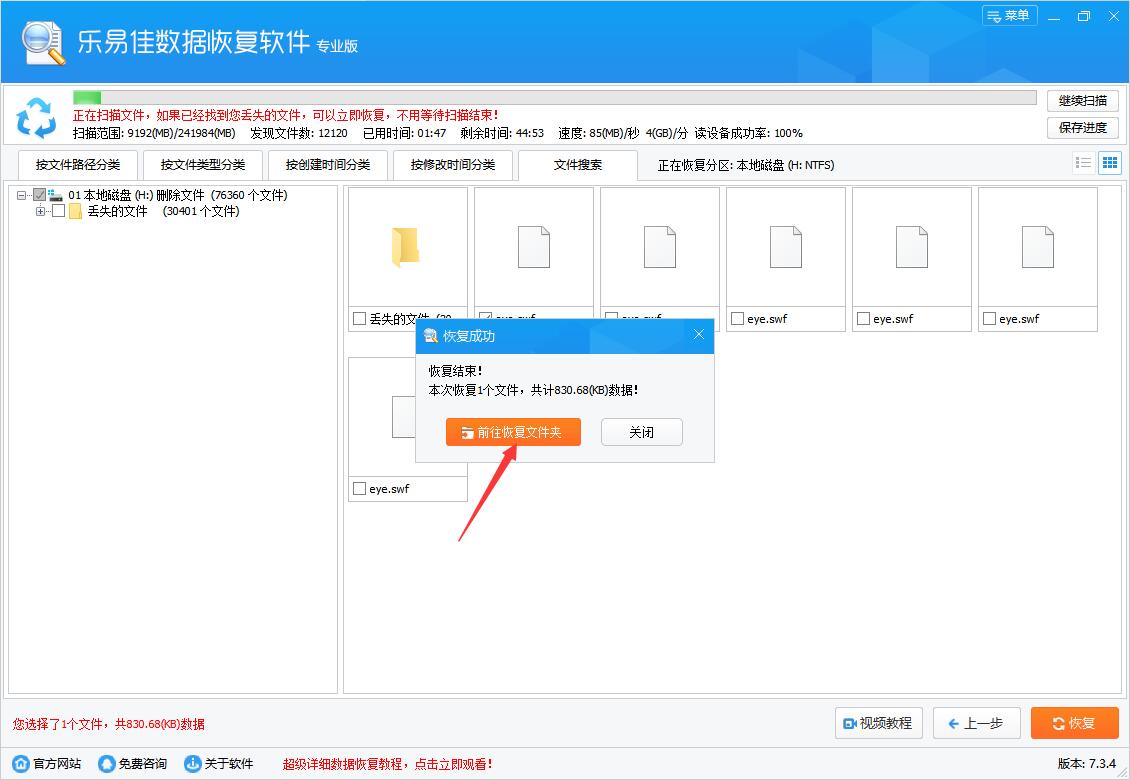Switch to 按文件类型分类 tab
Screen dimensions: 1130x780
[x=202, y=164]
